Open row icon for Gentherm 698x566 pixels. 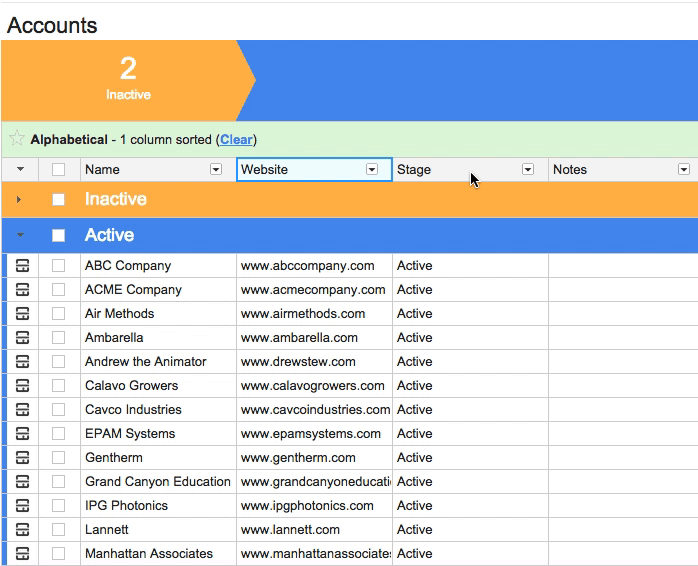[x=22, y=458]
